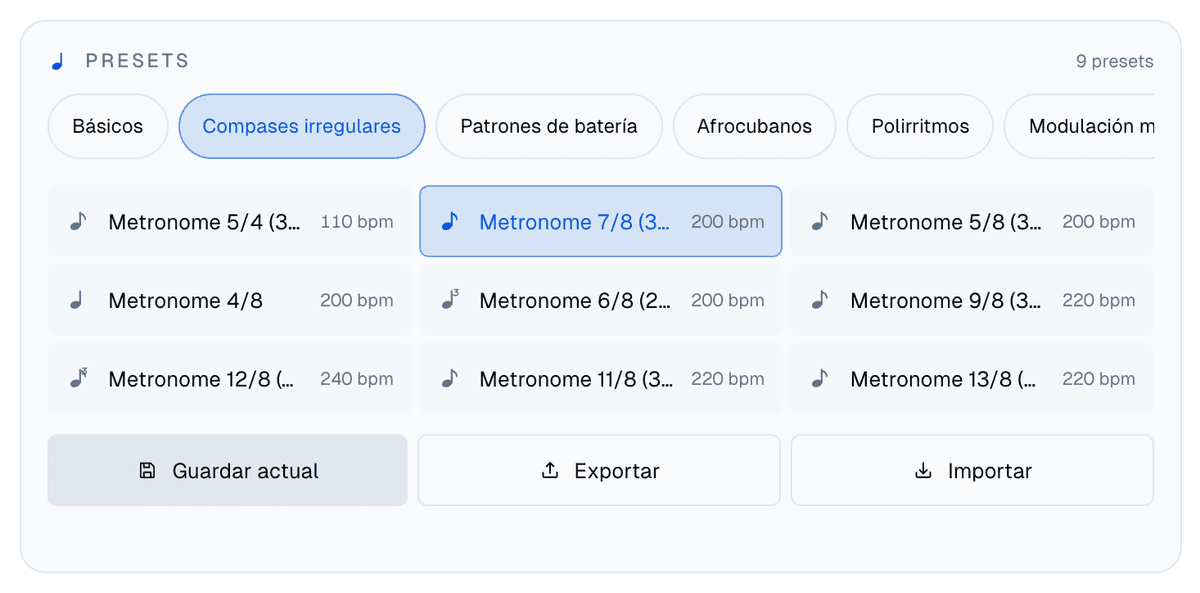Click the download arrow icon in Importar
1200x593 pixels.
click(923, 471)
